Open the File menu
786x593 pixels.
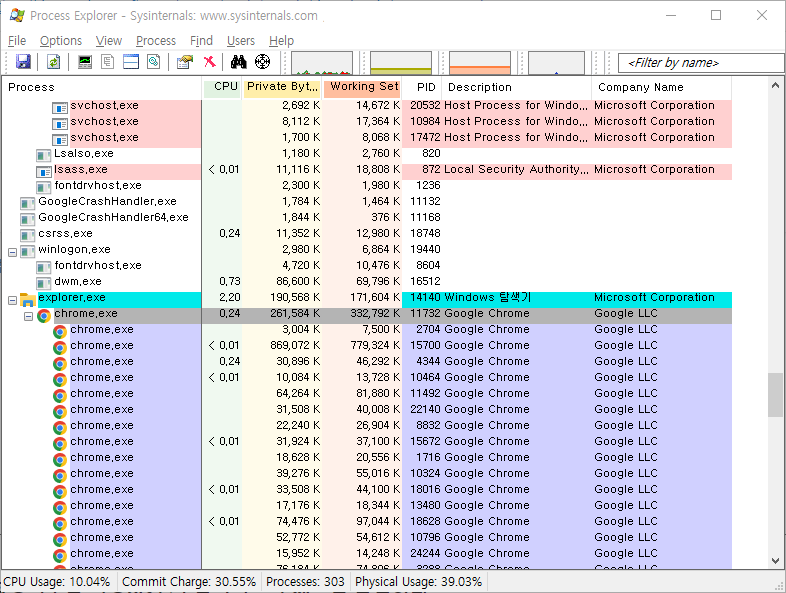[17, 41]
